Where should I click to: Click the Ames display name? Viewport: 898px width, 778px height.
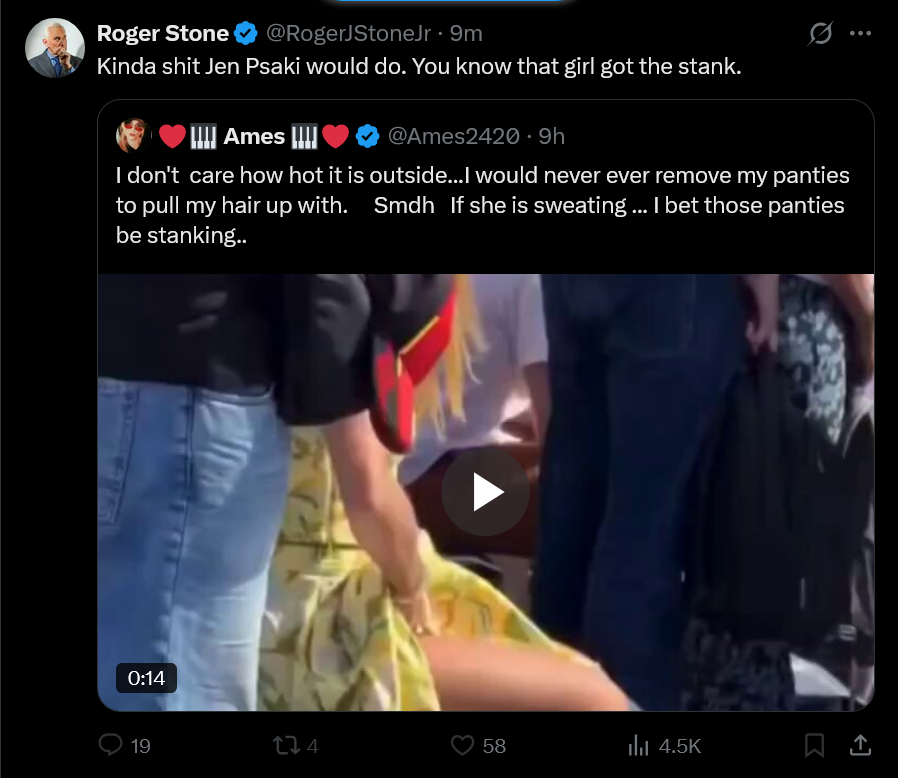pos(254,136)
